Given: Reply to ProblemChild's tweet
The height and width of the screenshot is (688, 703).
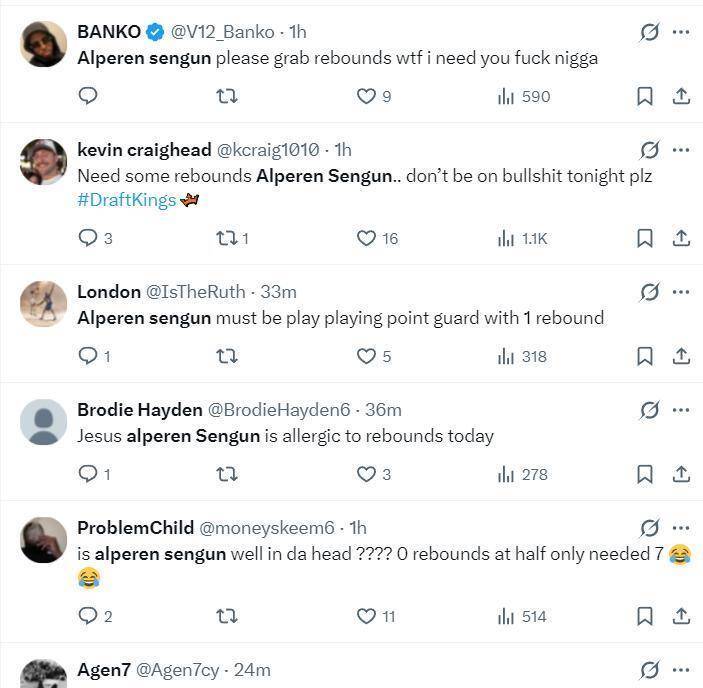Looking at the screenshot, I should (88, 616).
